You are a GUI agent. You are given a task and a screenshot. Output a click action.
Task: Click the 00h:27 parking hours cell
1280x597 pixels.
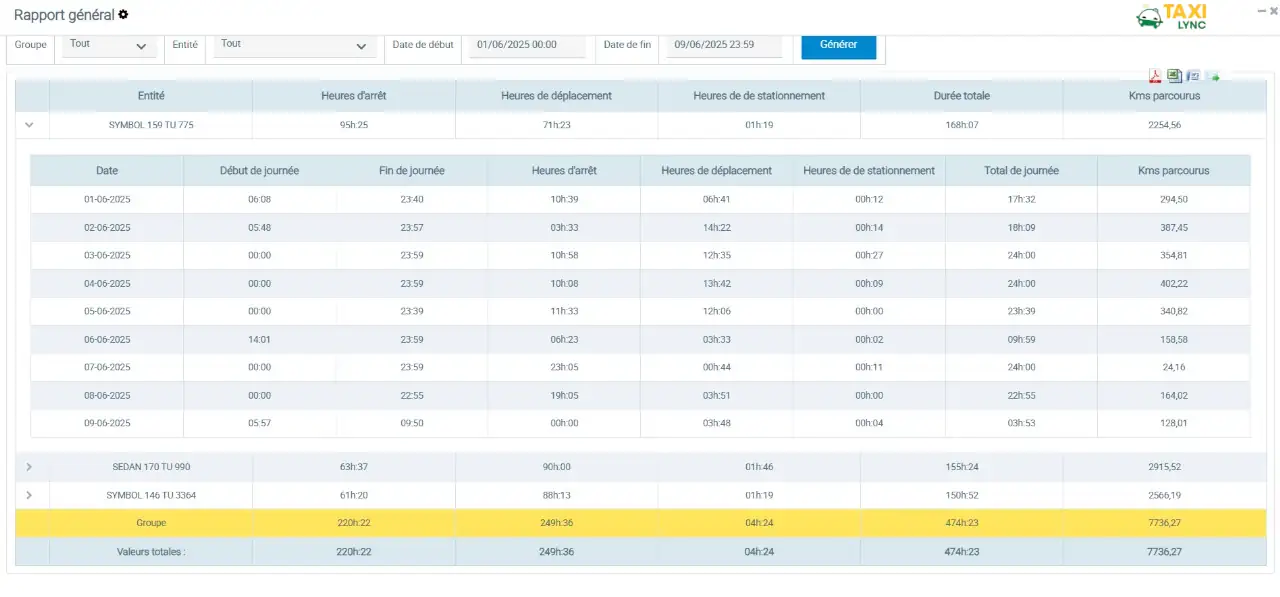pos(869,256)
